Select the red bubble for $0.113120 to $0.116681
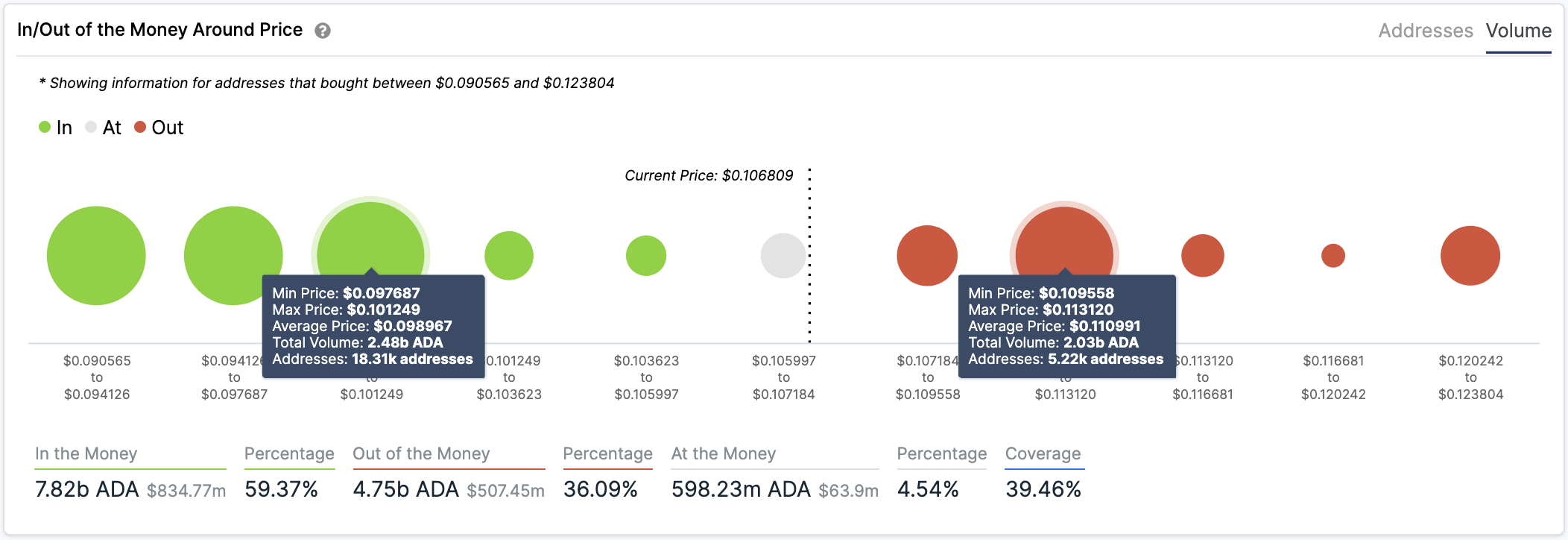 tap(1203, 256)
